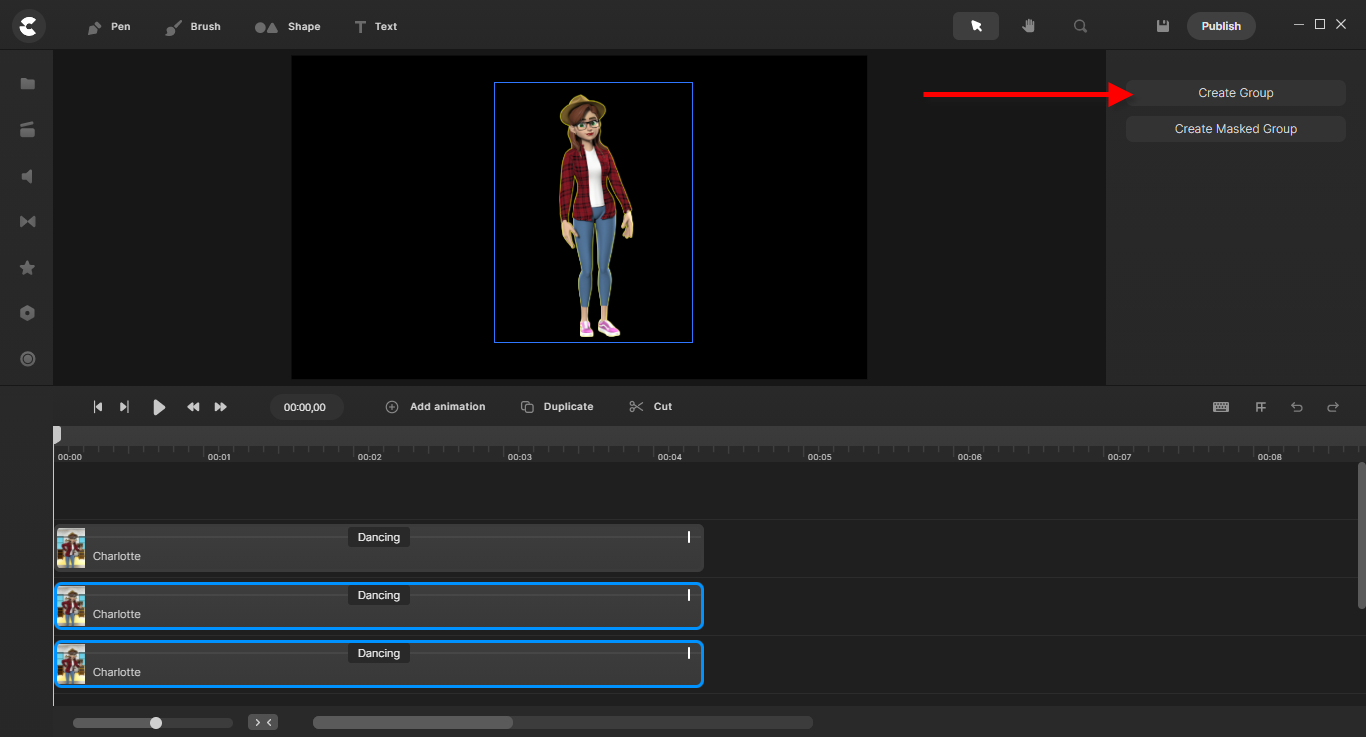Click the timeline zoom slider handle
The height and width of the screenshot is (737, 1366).
pos(156,722)
